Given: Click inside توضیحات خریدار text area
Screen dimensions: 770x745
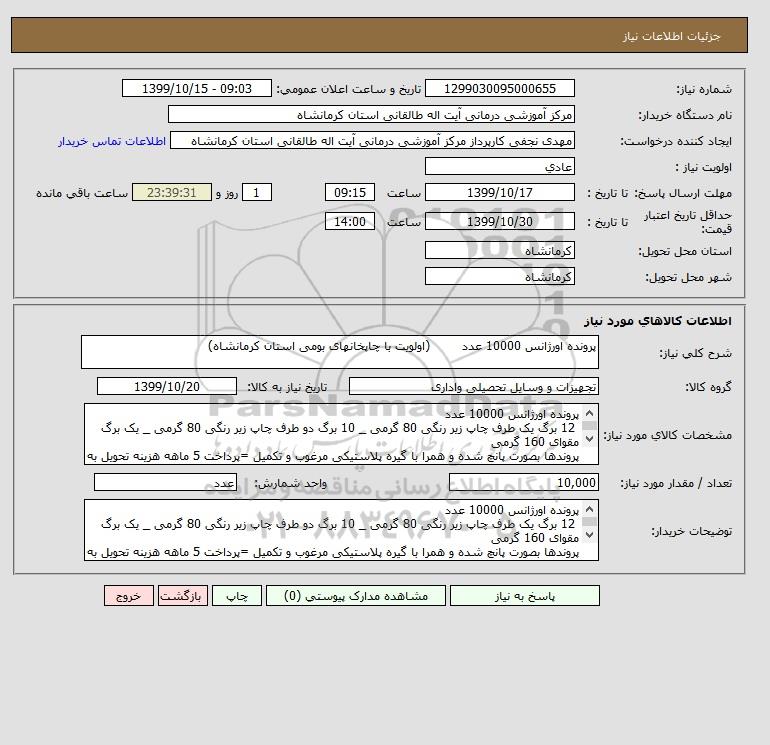Looking at the screenshot, I should tap(334, 530).
